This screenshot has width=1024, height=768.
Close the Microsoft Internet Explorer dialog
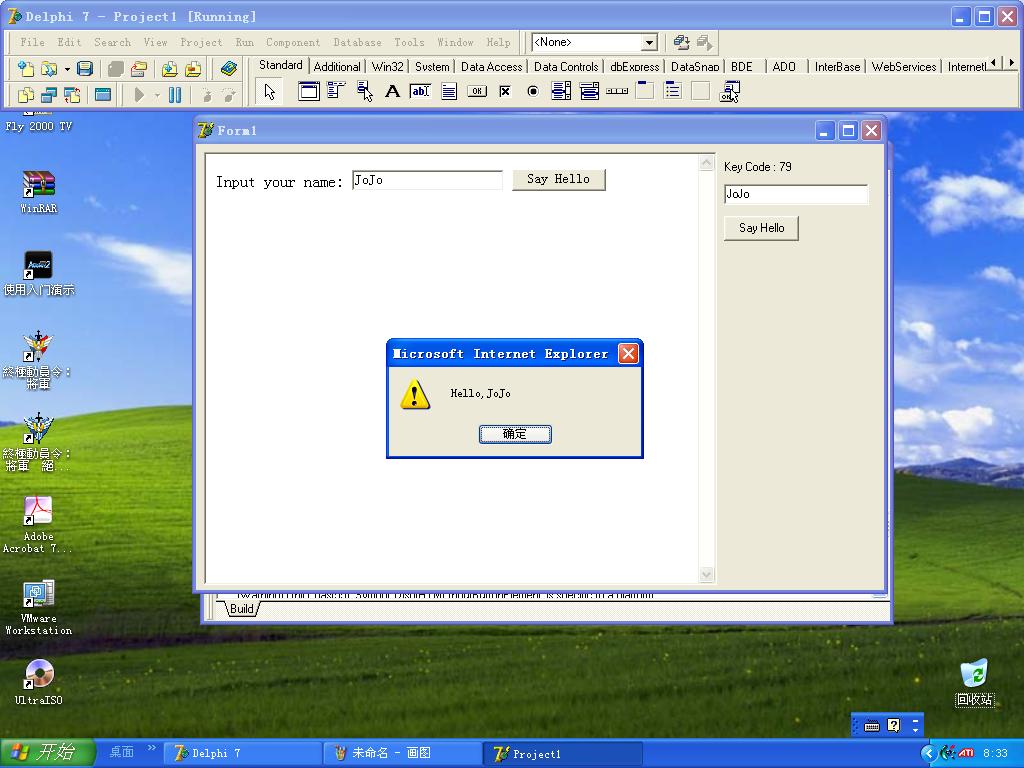[628, 354]
